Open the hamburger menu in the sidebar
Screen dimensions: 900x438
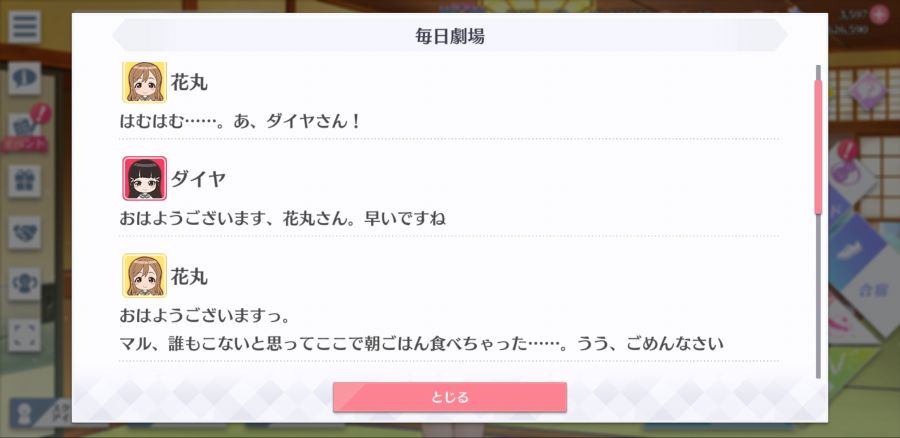pos(24,26)
